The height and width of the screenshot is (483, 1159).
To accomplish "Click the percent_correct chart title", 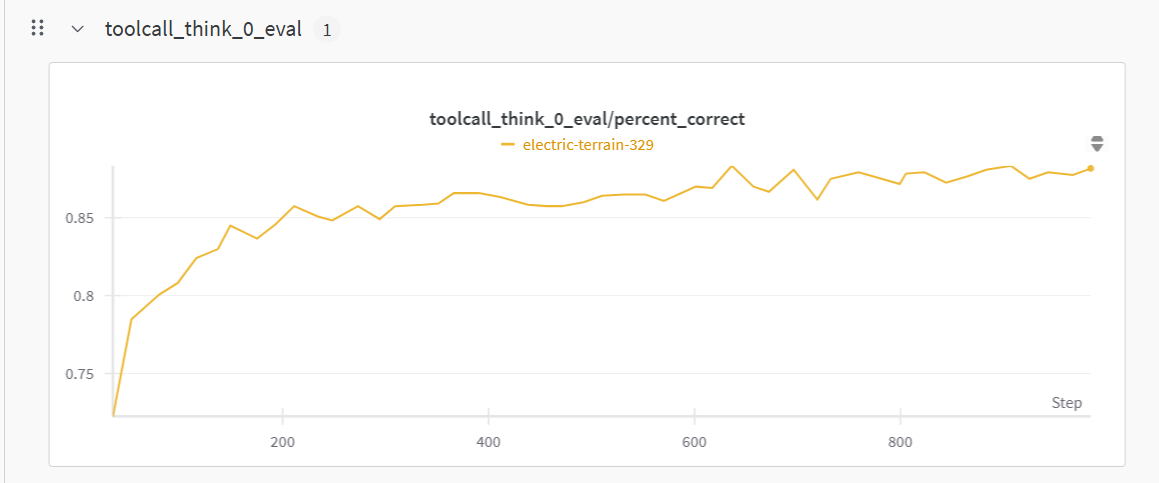I will (587, 119).
